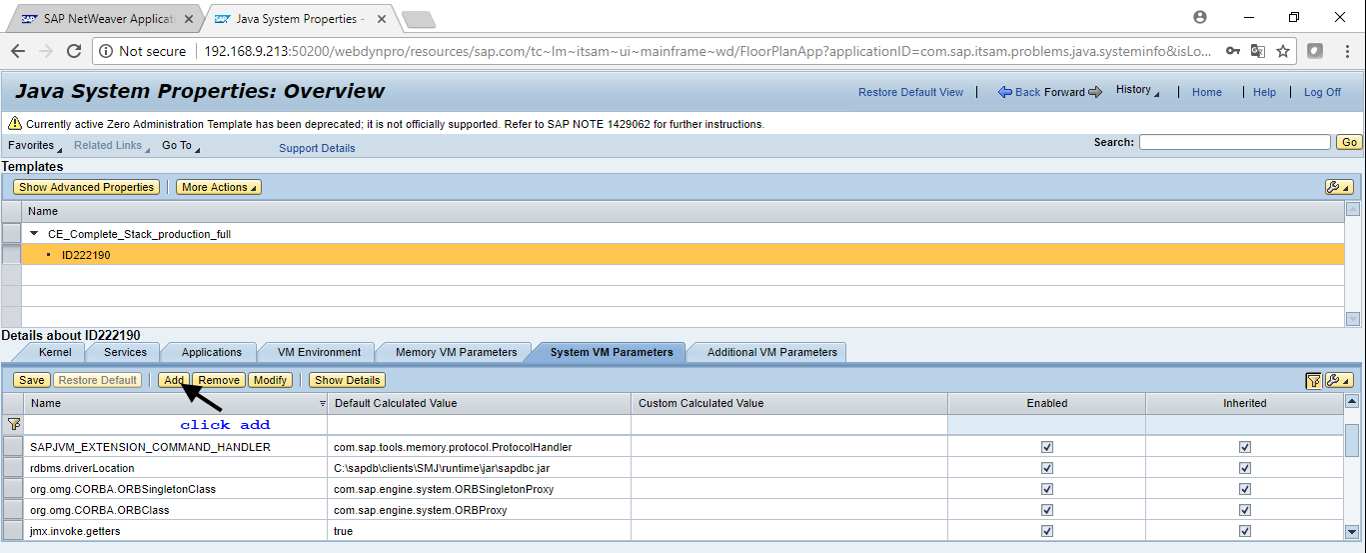Switch to the Services tab
1366x553 pixels.
(x=125, y=352)
